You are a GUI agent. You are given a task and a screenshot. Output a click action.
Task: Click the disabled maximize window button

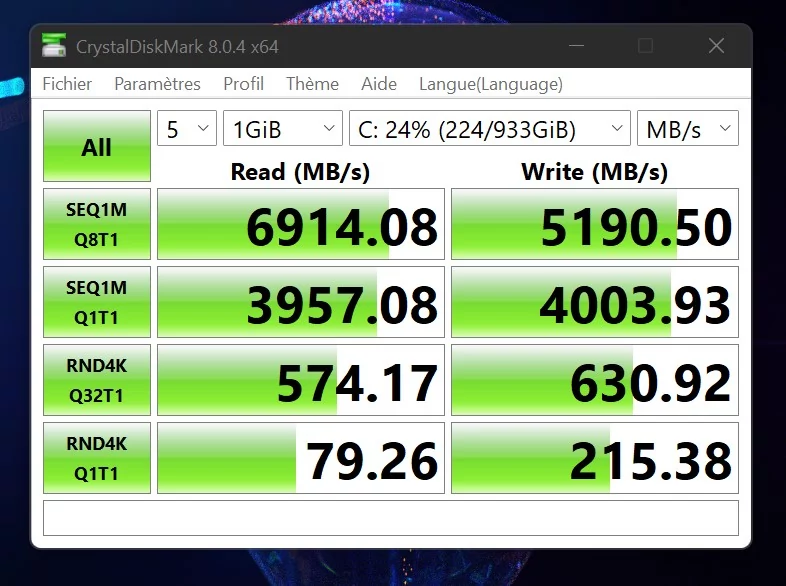pyautogui.click(x=645, y=46)
